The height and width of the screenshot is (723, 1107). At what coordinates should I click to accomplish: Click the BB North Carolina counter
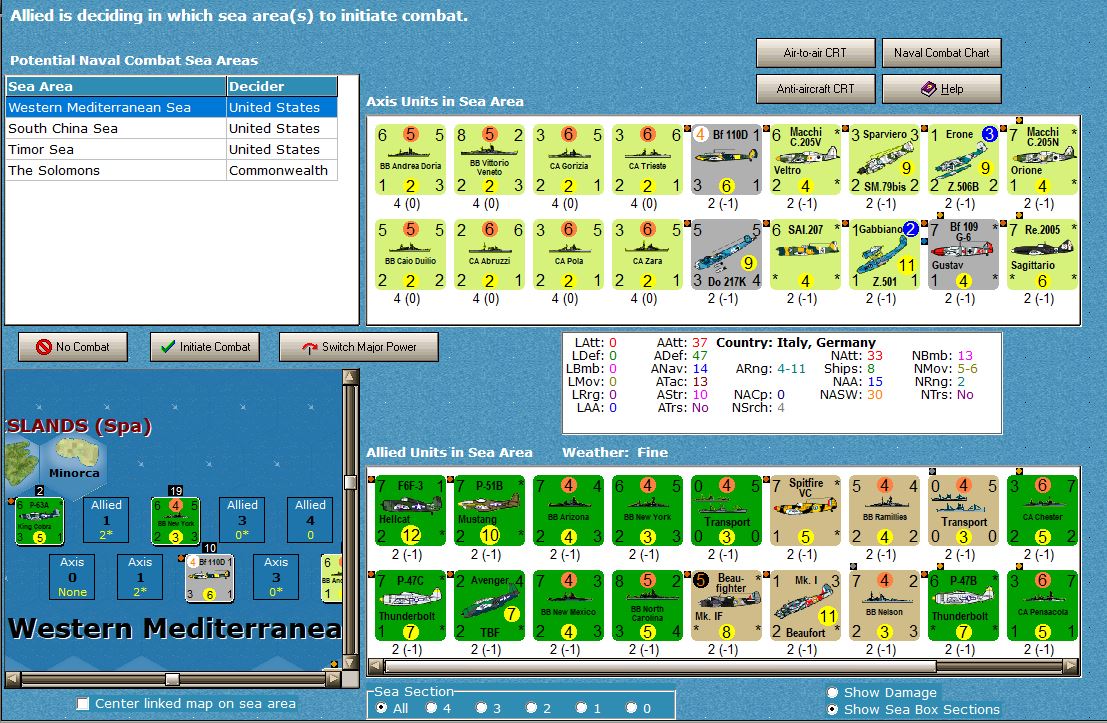pos(647,606)
